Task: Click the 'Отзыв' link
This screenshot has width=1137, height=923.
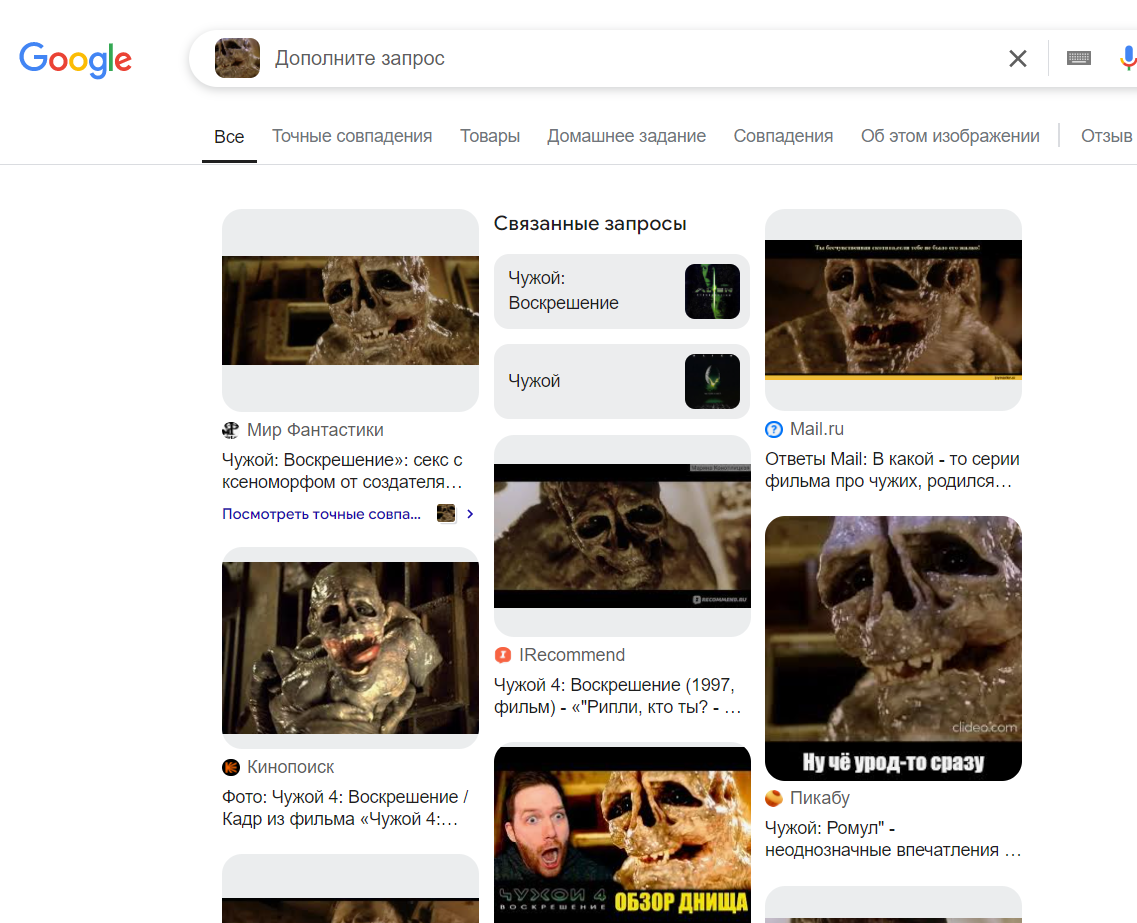Action: (x=1107, y=136)
